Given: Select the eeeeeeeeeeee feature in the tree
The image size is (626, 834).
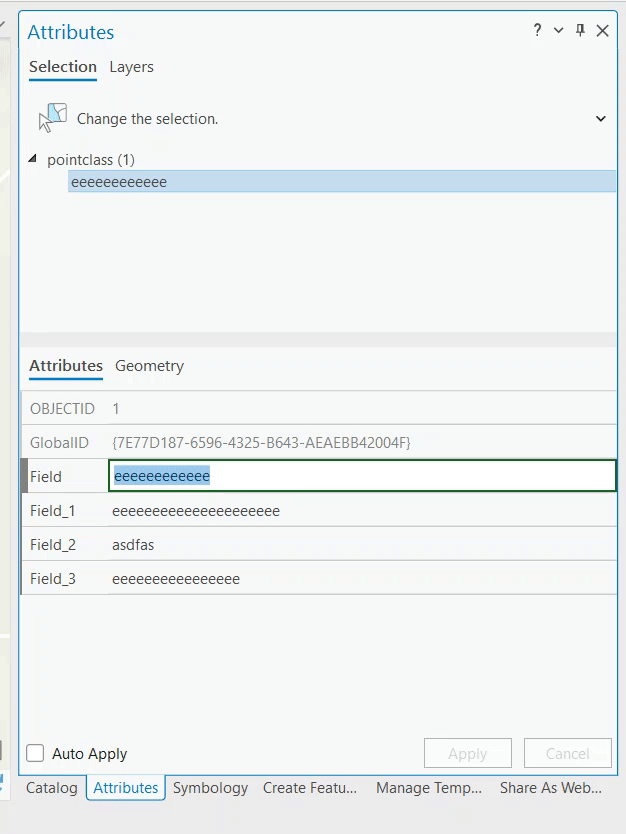Looking at the screenshot, I should pyautogui.click(x=119, y=182).
